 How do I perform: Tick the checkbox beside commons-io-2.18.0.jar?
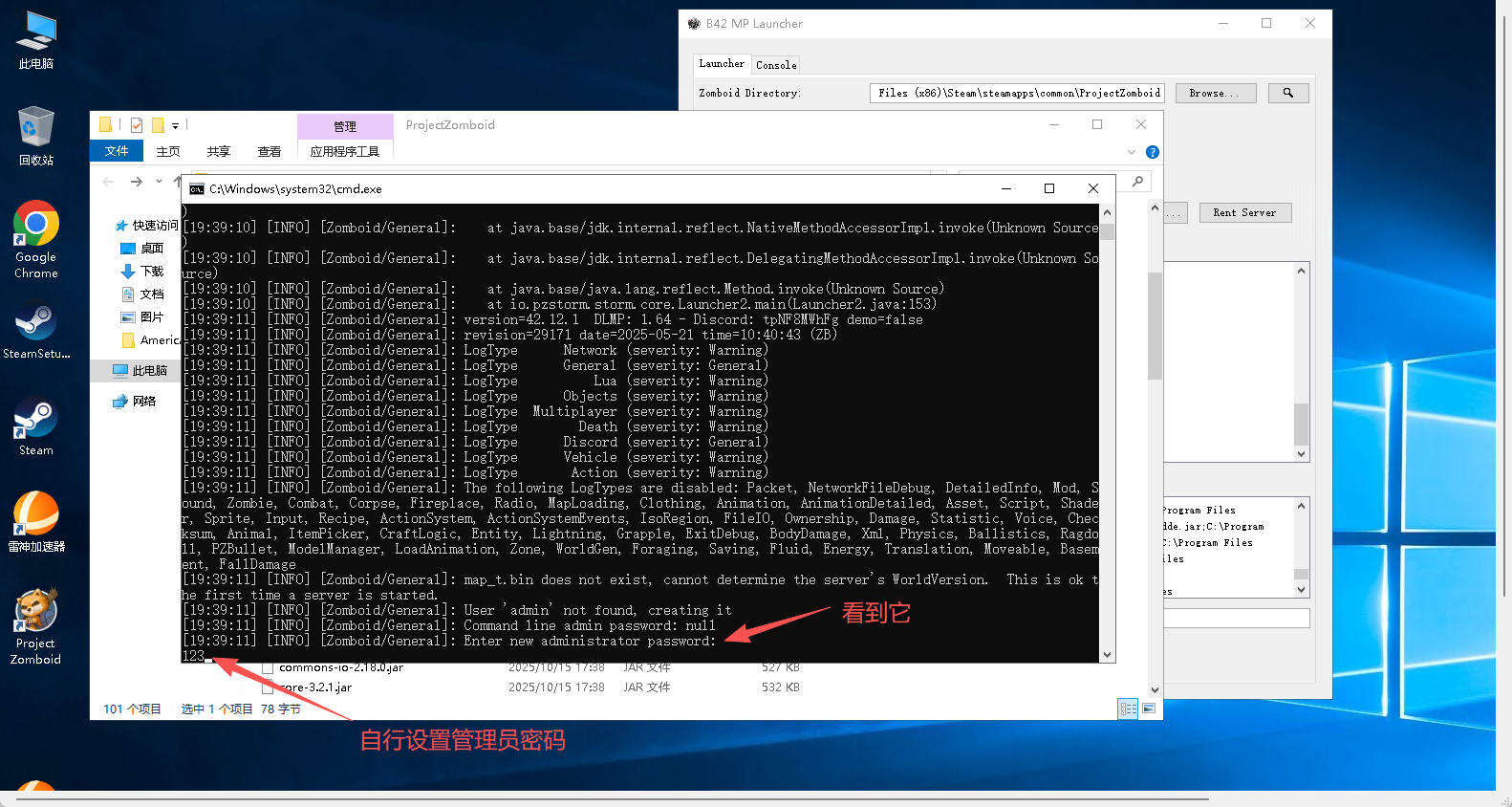[268, 667]
